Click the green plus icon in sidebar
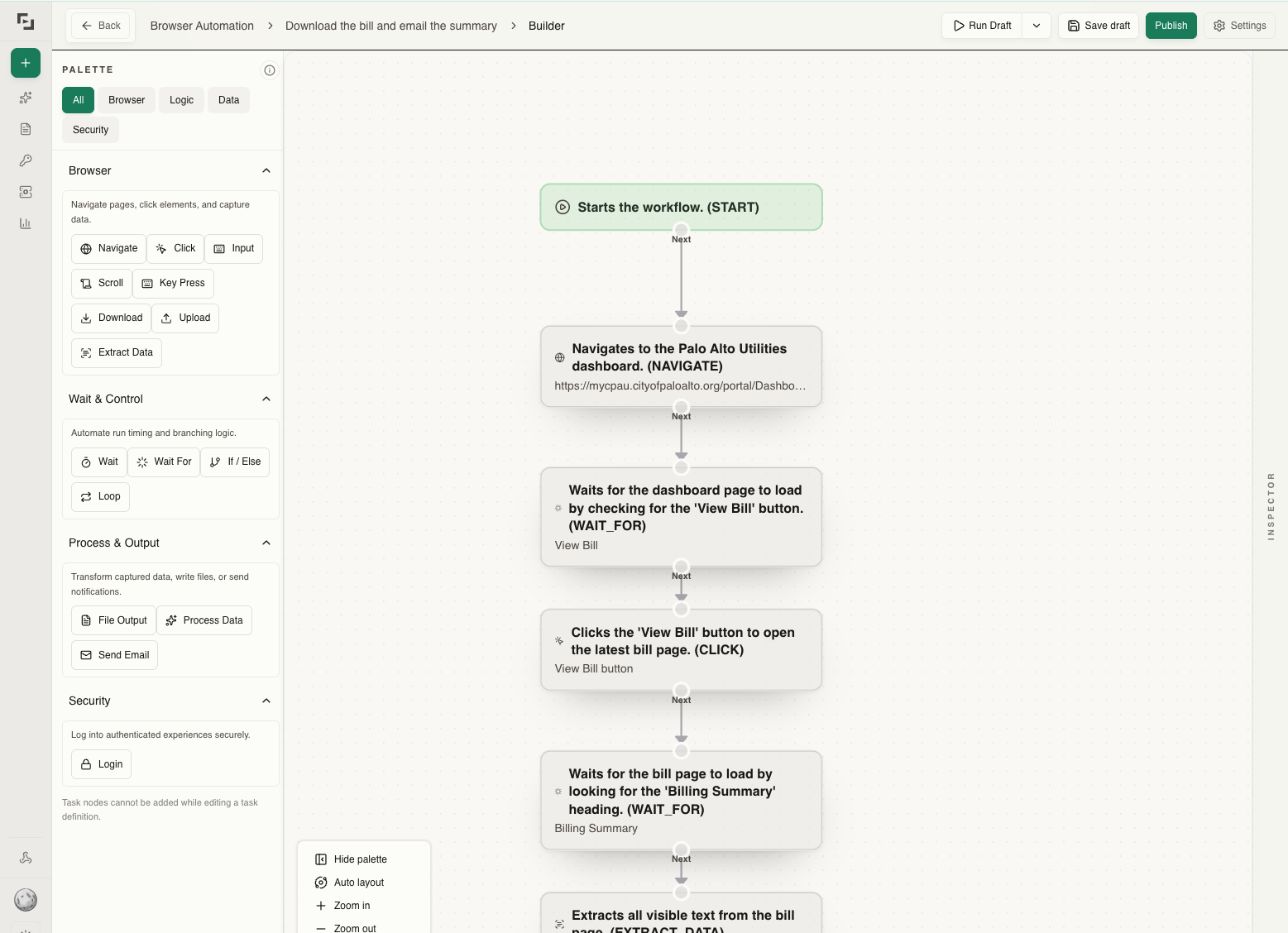 26,63
